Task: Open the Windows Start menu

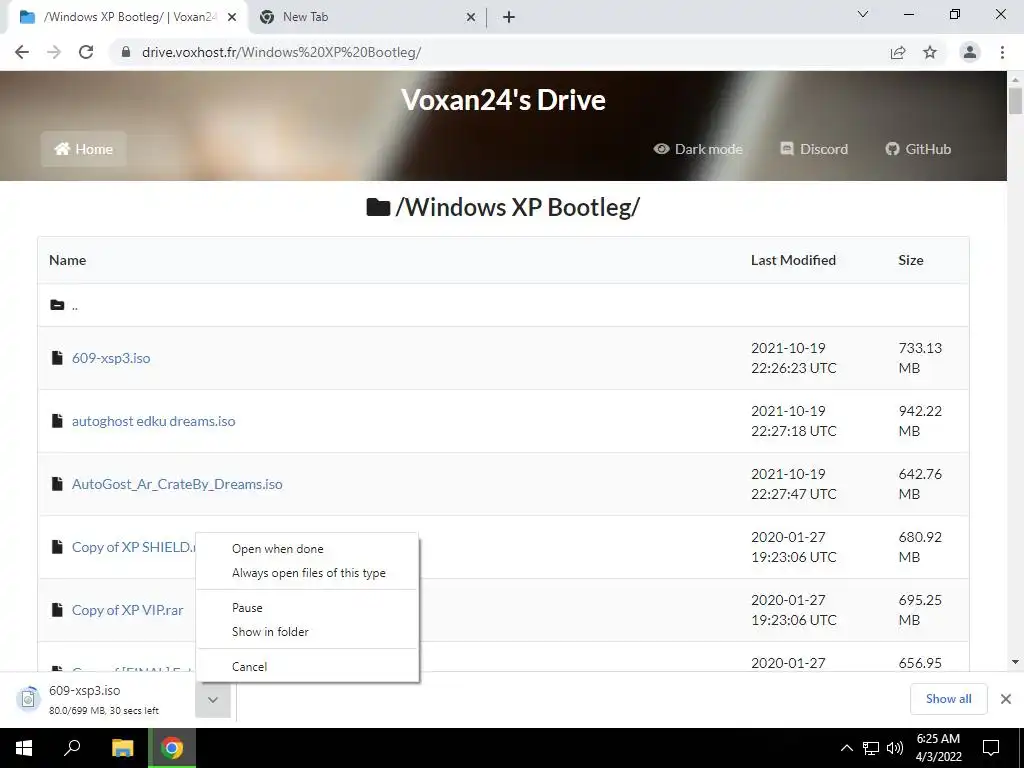Action: [24, 748]
